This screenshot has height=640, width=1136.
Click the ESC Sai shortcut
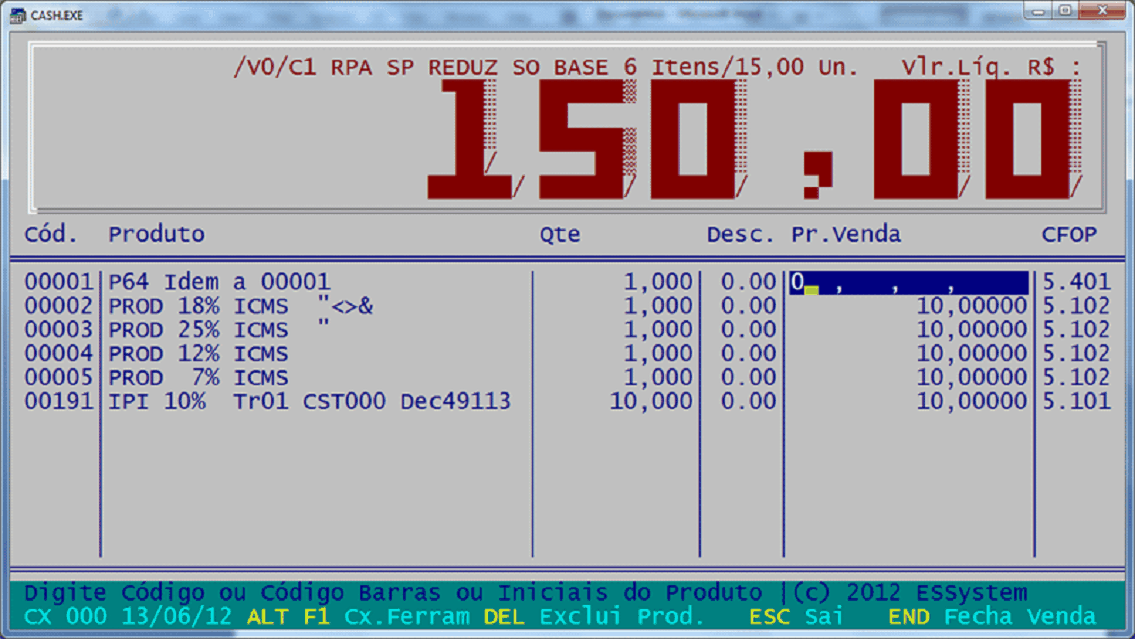click(x=796, y=617)
